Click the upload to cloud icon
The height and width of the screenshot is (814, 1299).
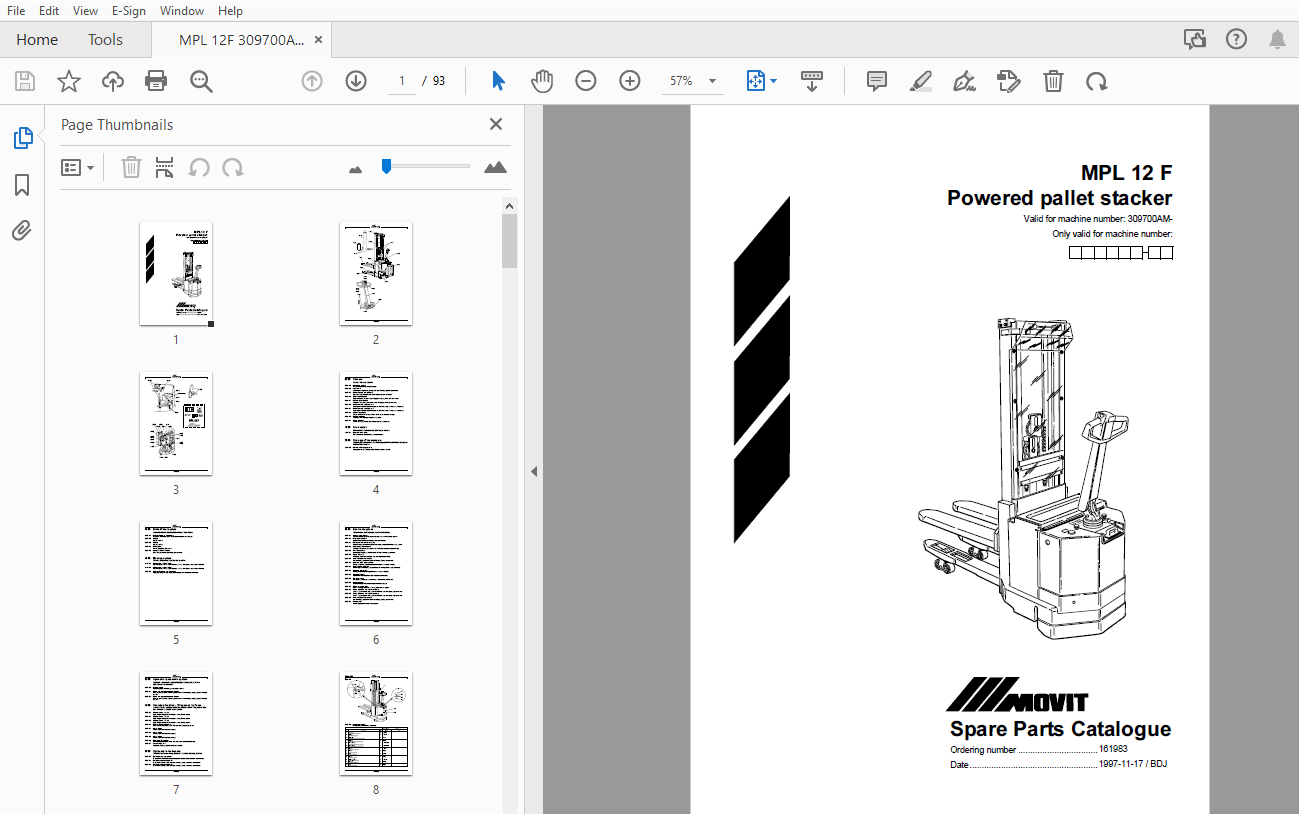[x=113, y=81]
